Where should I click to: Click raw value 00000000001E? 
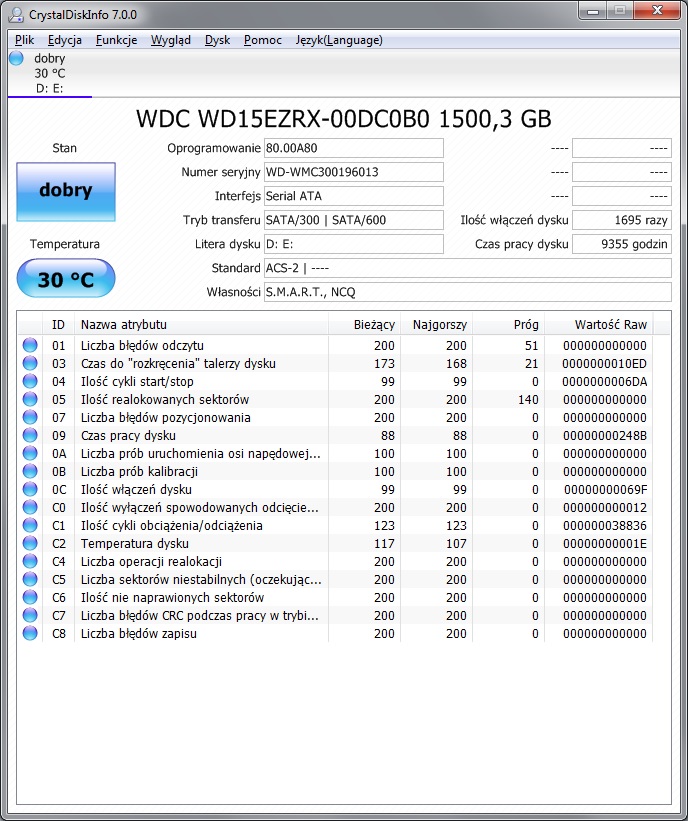(605, 543)
